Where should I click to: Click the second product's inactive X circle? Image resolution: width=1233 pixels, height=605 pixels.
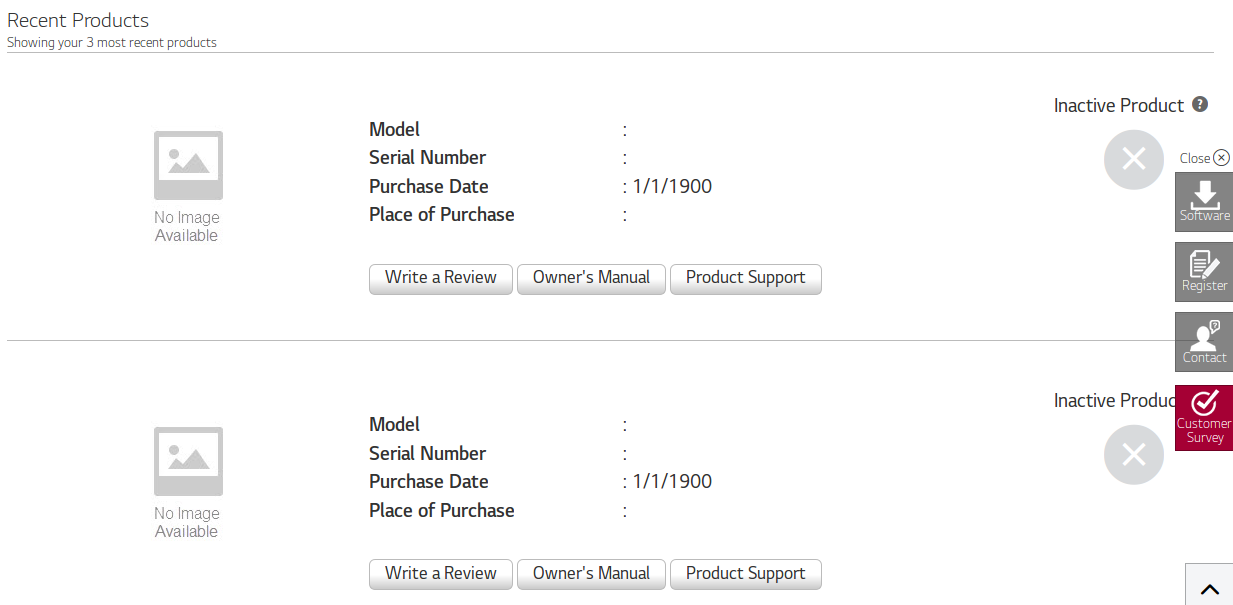[1133, 455]
